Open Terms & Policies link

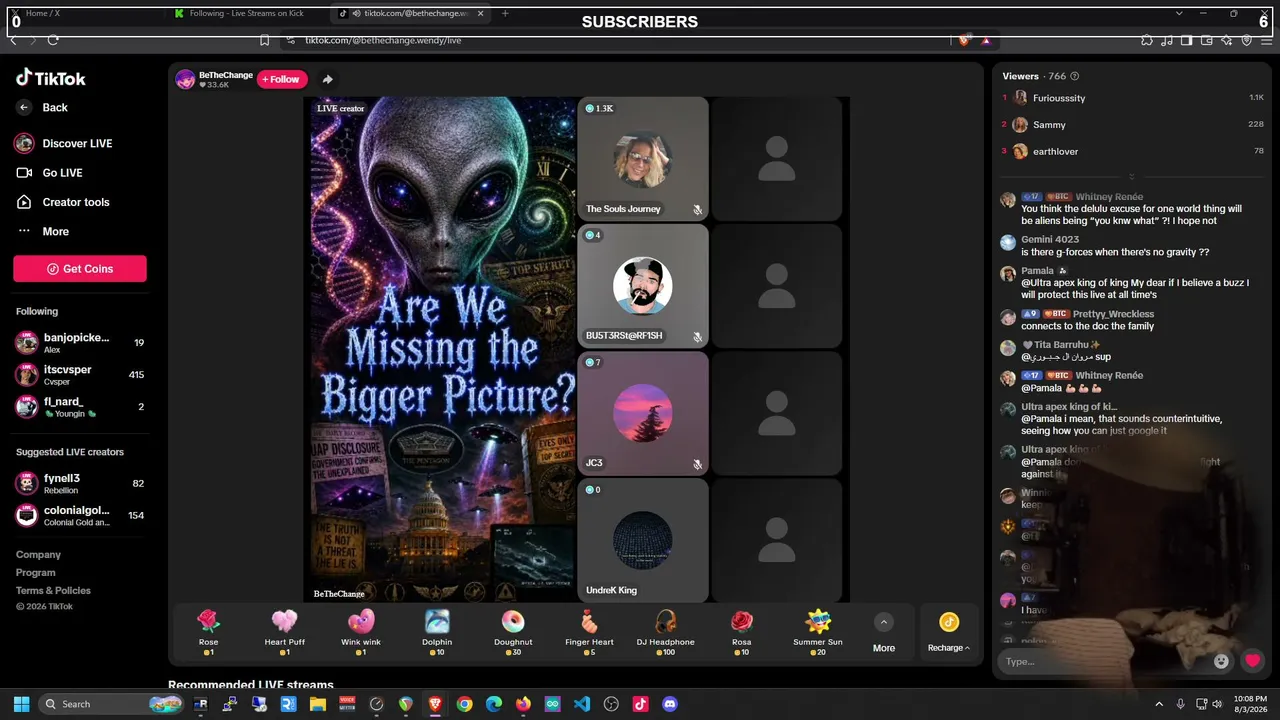click(53, 591)
